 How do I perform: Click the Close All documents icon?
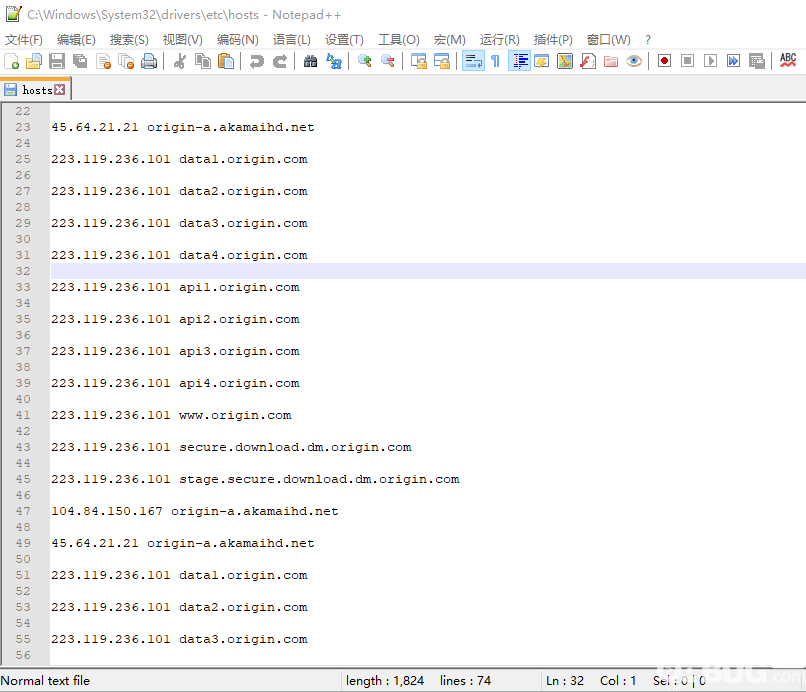(126, 61)
